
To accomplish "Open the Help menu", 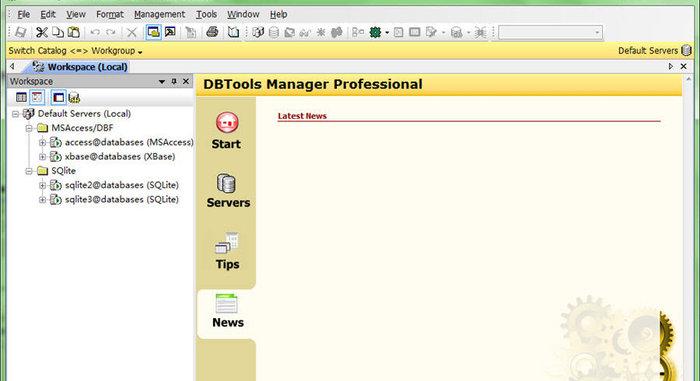I will [279, 14].
